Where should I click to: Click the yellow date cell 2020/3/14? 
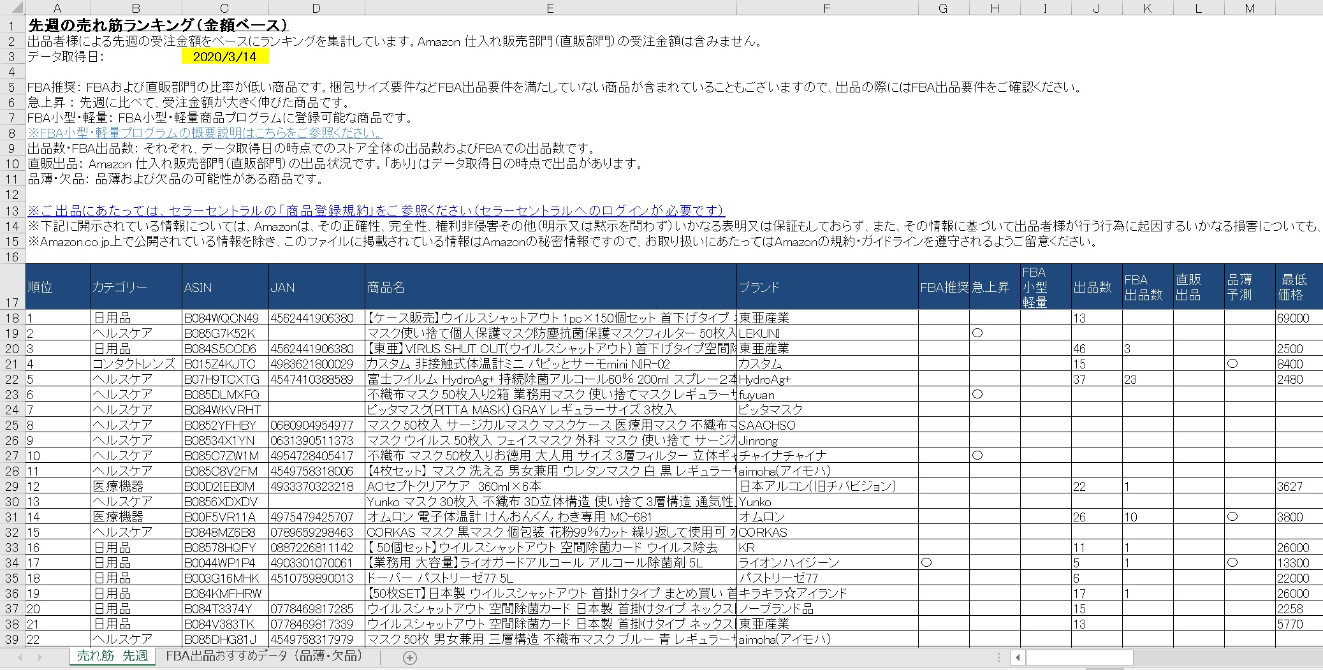pyautogui.click(x=224, y=57)
